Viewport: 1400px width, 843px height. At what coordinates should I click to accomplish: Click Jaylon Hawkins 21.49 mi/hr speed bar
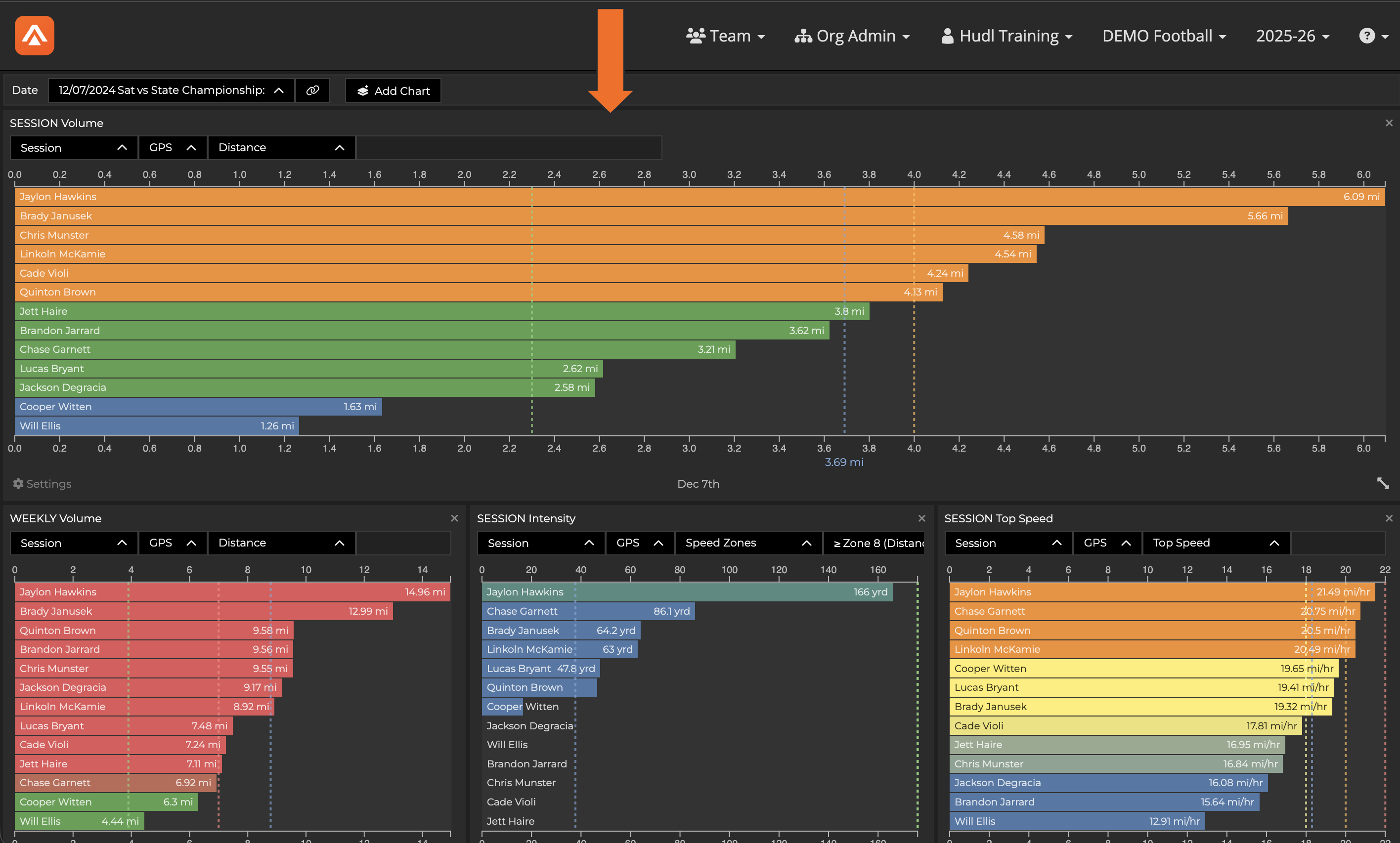pyautogui.click(x=1162, y=592)
